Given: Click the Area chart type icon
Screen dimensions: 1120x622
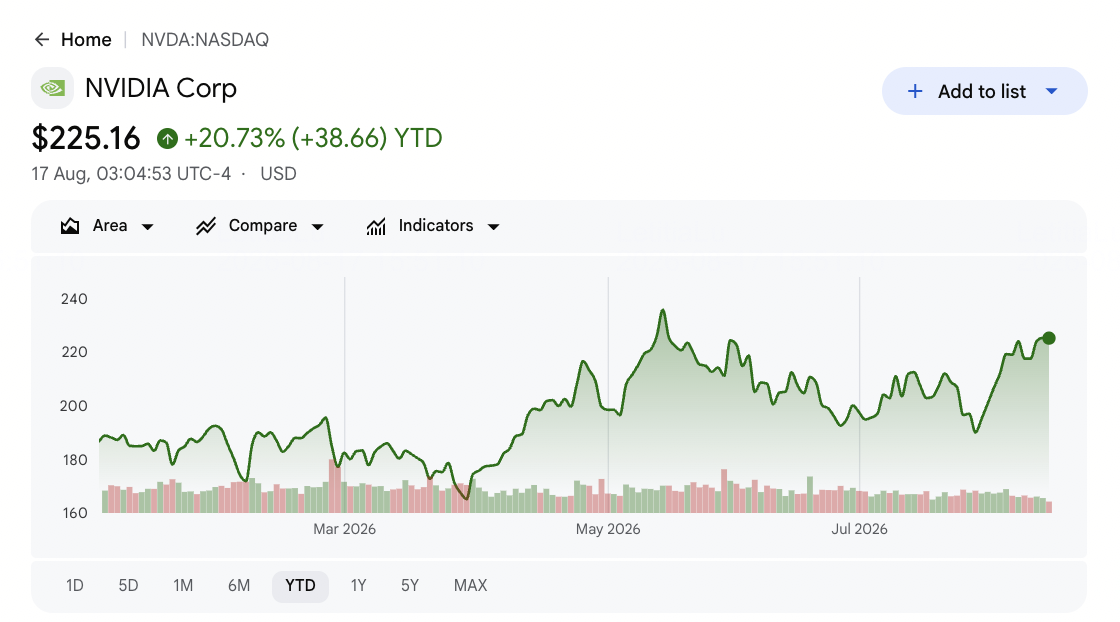Looking at the screenshot, I should tap(70, 226).
